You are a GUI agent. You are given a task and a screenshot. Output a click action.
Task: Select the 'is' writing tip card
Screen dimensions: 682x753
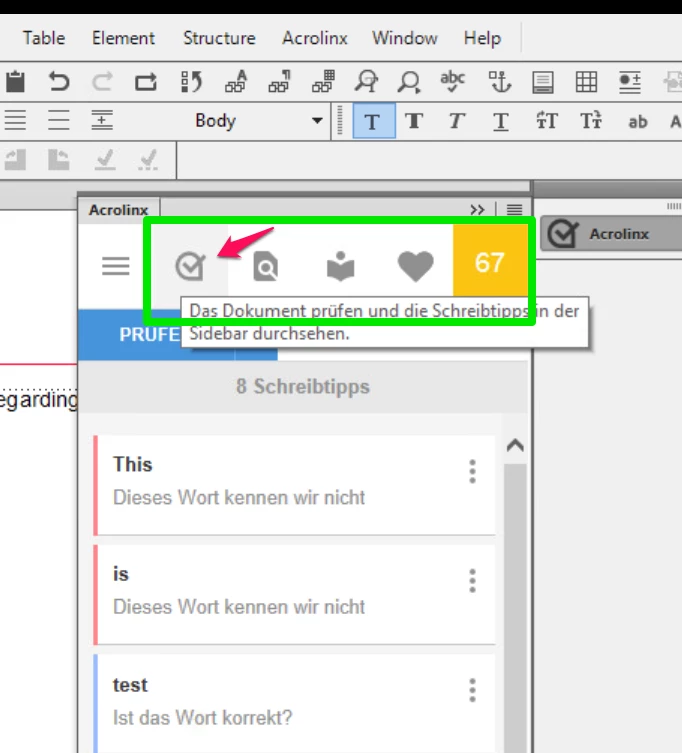(294, 595)
